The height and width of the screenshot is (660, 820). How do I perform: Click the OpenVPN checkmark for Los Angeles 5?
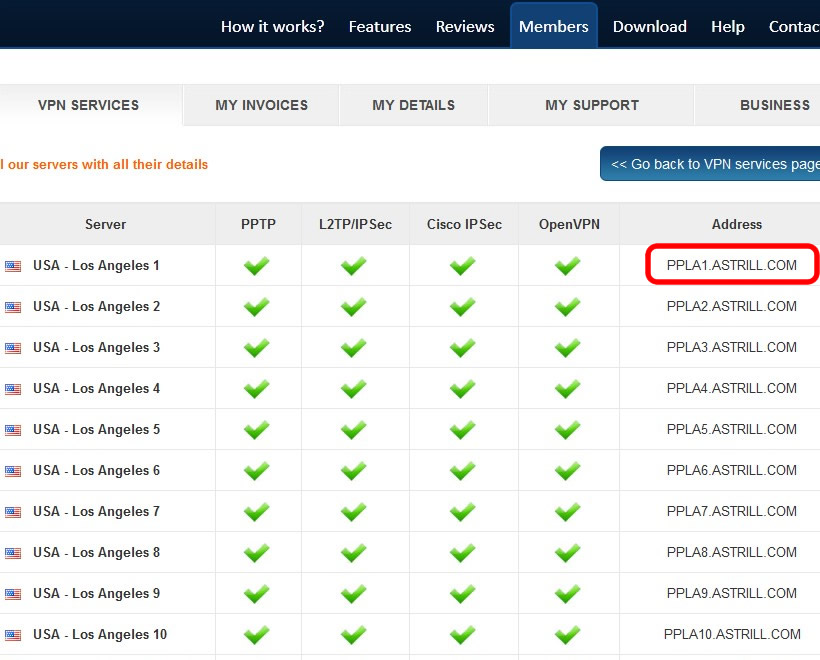click(x=568, y=429)
